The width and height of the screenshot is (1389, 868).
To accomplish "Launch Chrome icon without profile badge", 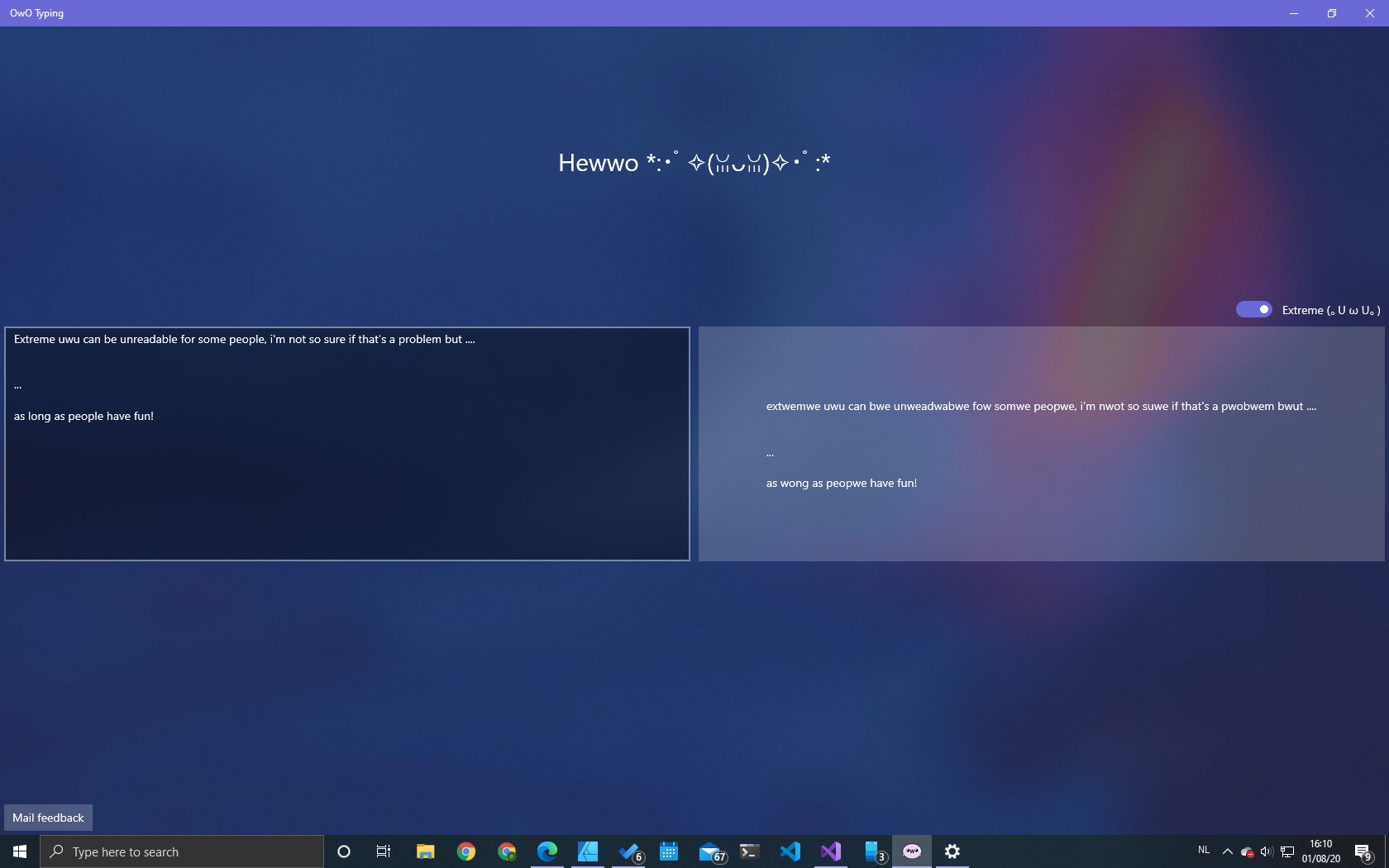I will [466, 851].
